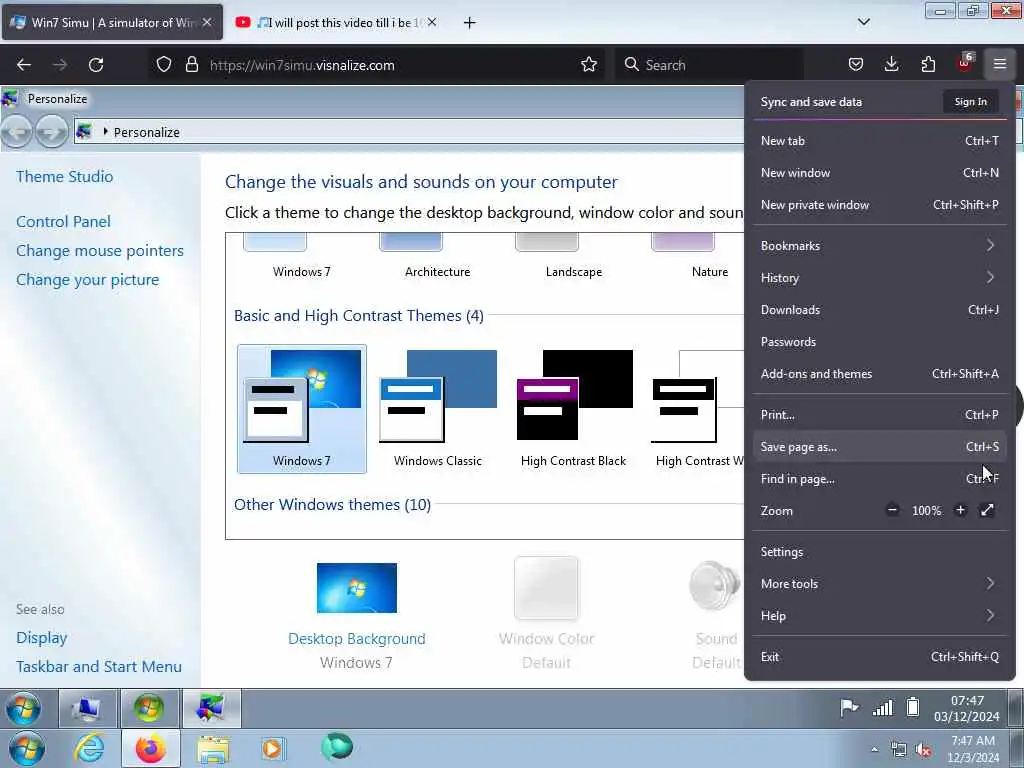Toggle full screen via the zoom arrows icon
1024x768 pixels.
click(987, 510)
